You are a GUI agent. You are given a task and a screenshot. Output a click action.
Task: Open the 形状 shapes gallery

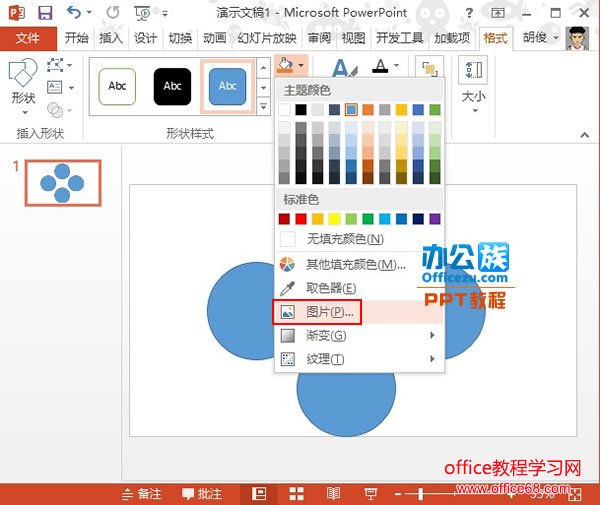coord(23,87)
